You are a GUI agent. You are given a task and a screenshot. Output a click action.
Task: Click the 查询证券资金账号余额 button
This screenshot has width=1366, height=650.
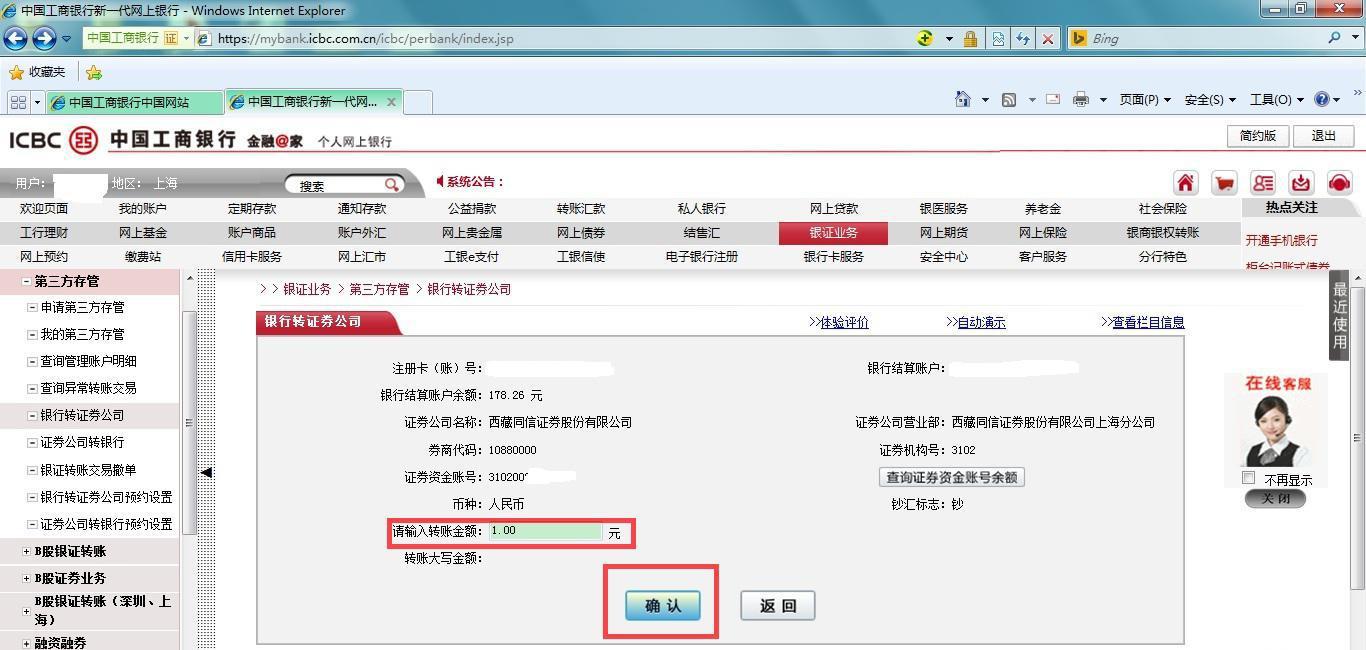tap(951, 477)
